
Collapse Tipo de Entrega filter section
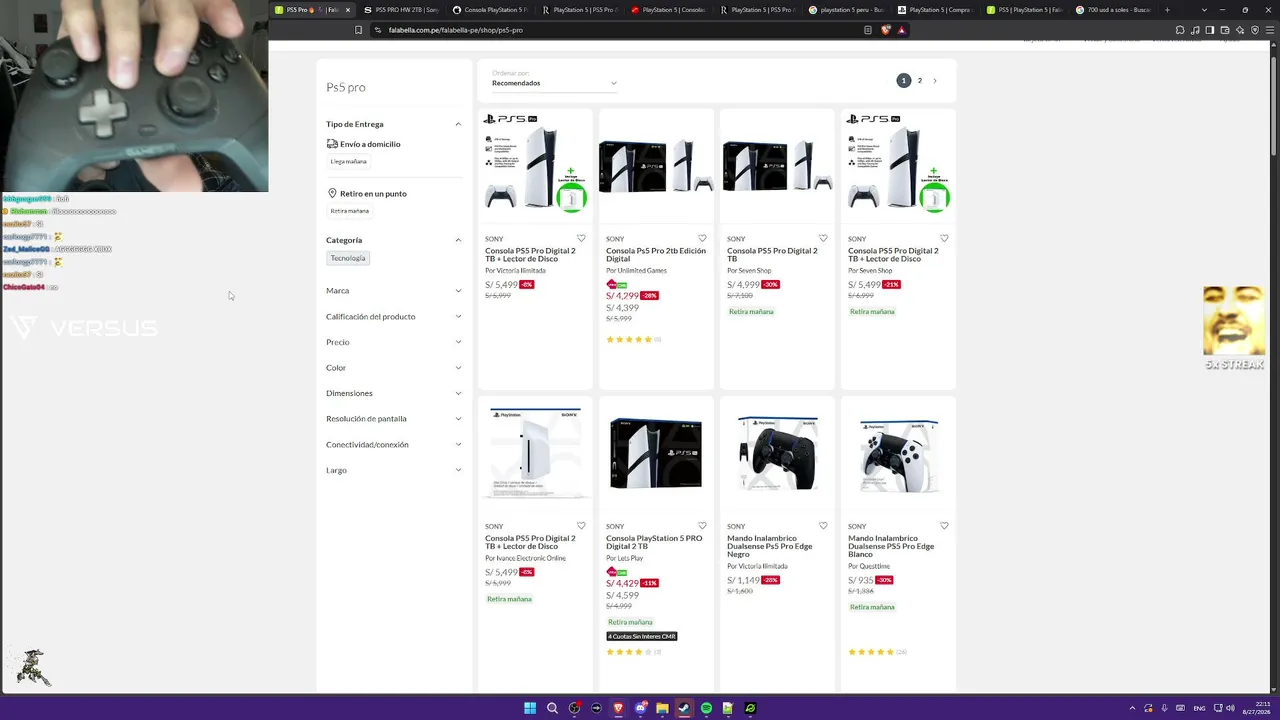pyautogui.click(x=458, y=124)
